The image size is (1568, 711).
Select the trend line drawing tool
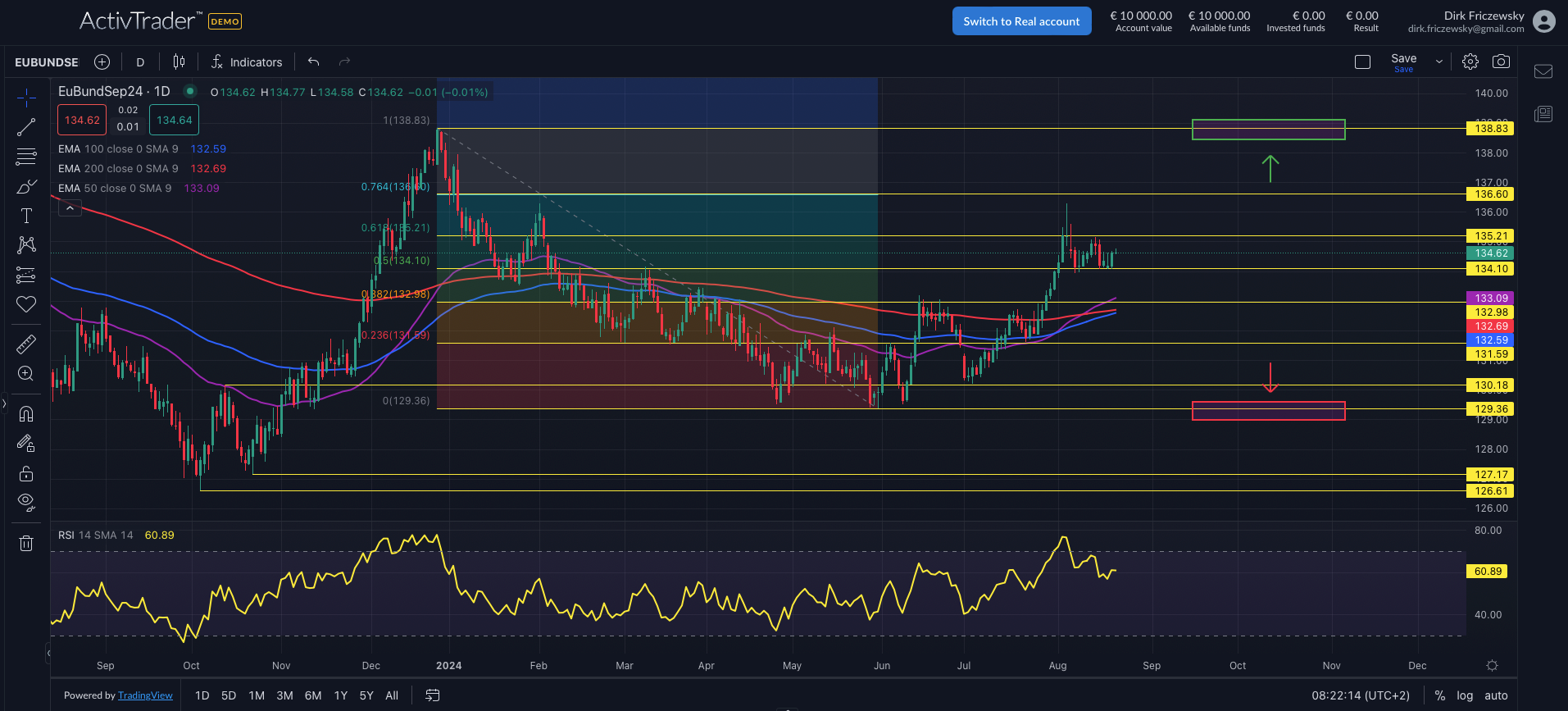coord(26,127)
